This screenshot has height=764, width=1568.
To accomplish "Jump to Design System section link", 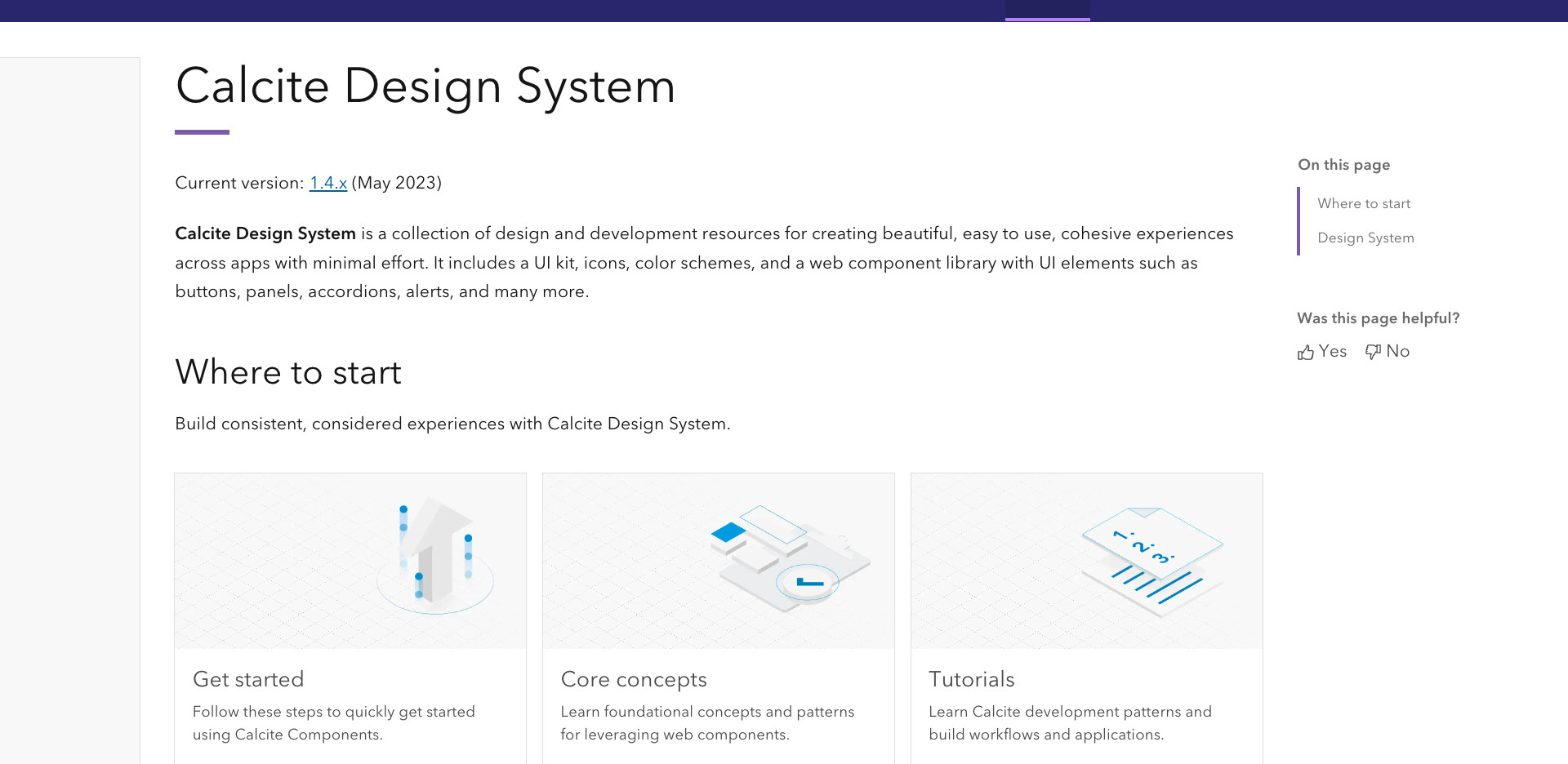I will click(1365, 238).
